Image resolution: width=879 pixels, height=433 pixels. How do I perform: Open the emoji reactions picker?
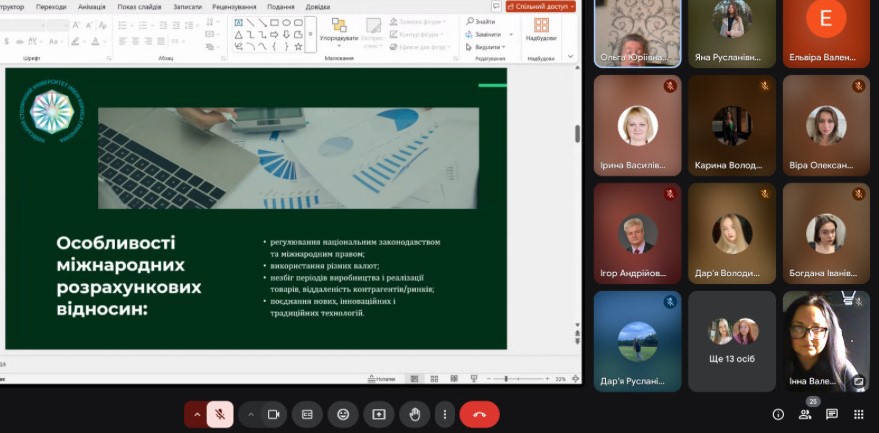tap(343, 414)
